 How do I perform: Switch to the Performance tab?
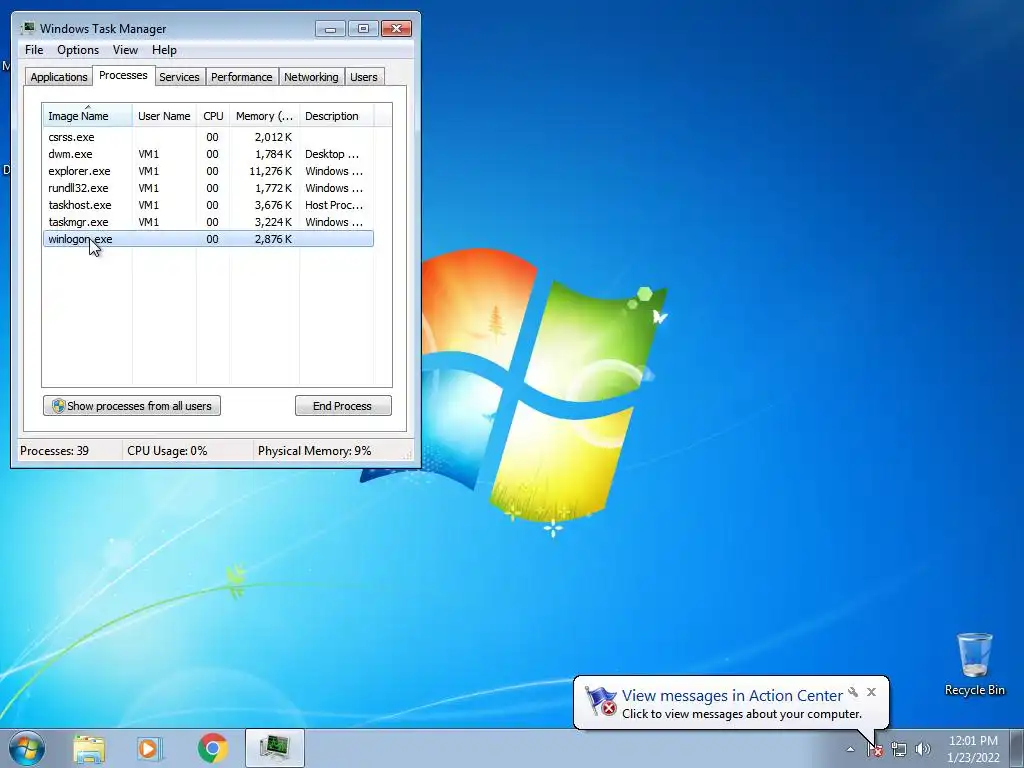click(241, 77)
